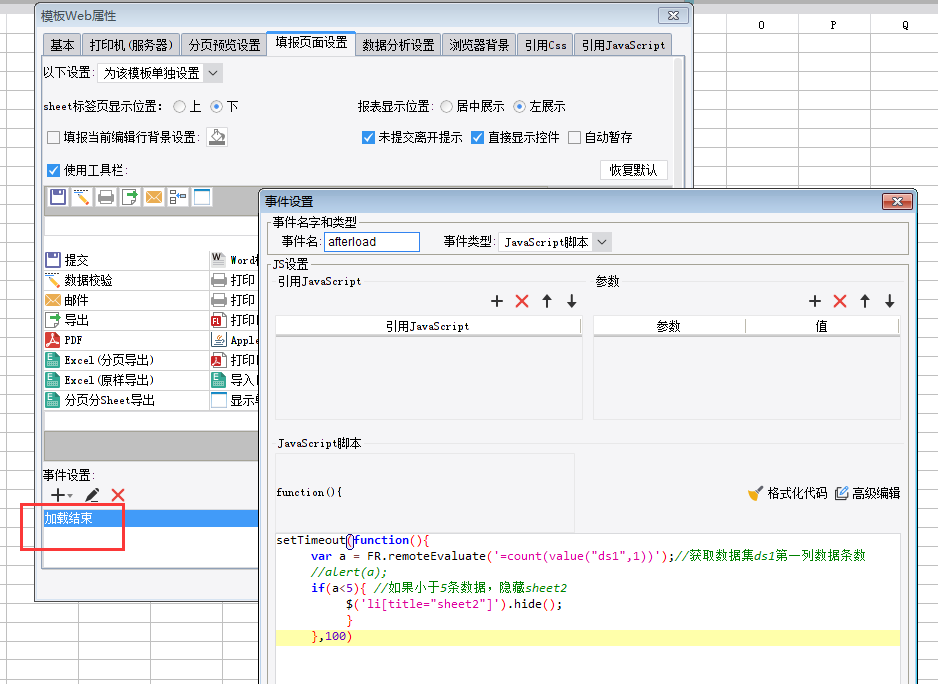
Task: Uncheck the 使用工具栏 checkbox
Action: [x=54, y=171]
